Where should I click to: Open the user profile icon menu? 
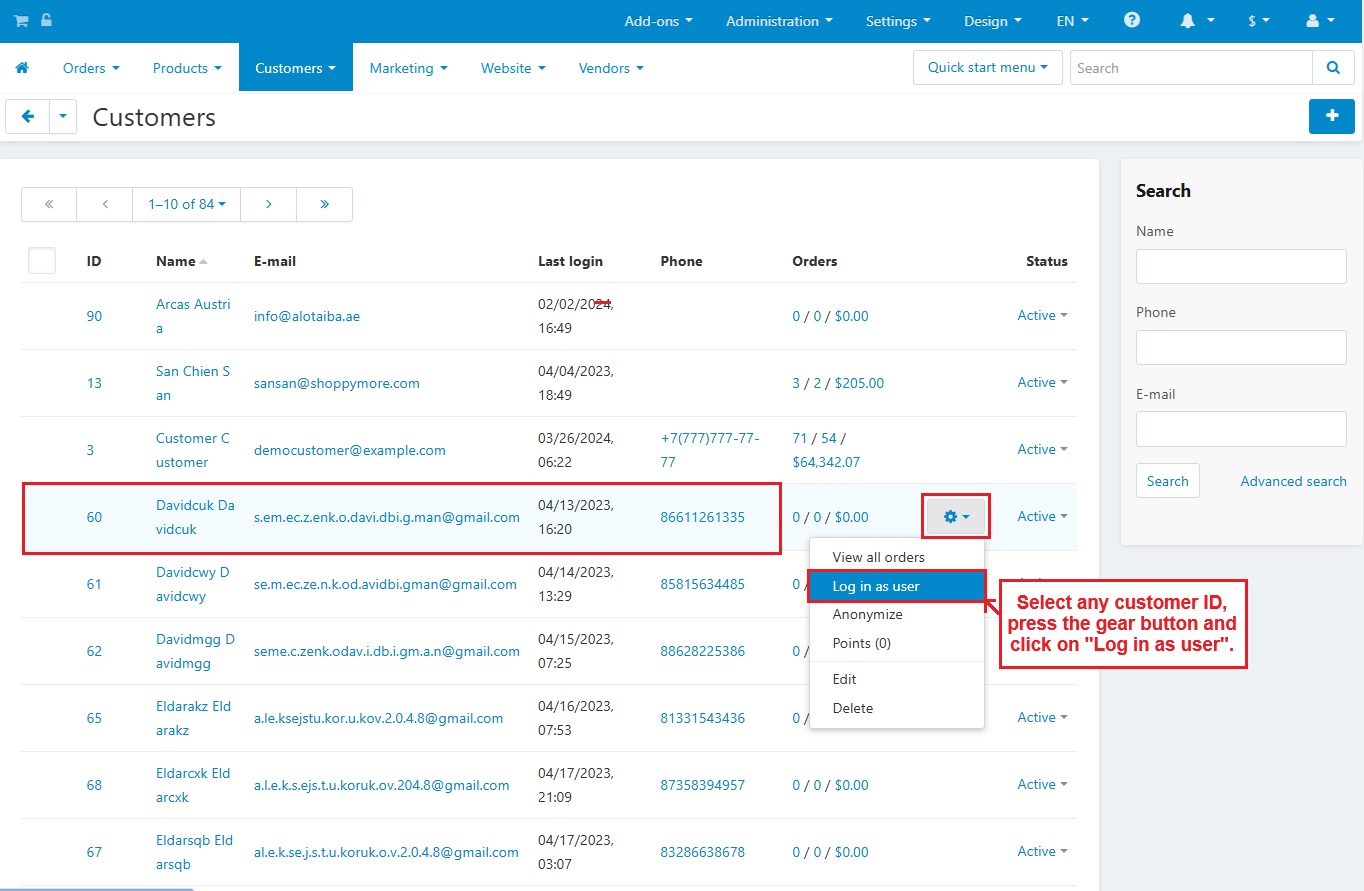pos(1320,21)
